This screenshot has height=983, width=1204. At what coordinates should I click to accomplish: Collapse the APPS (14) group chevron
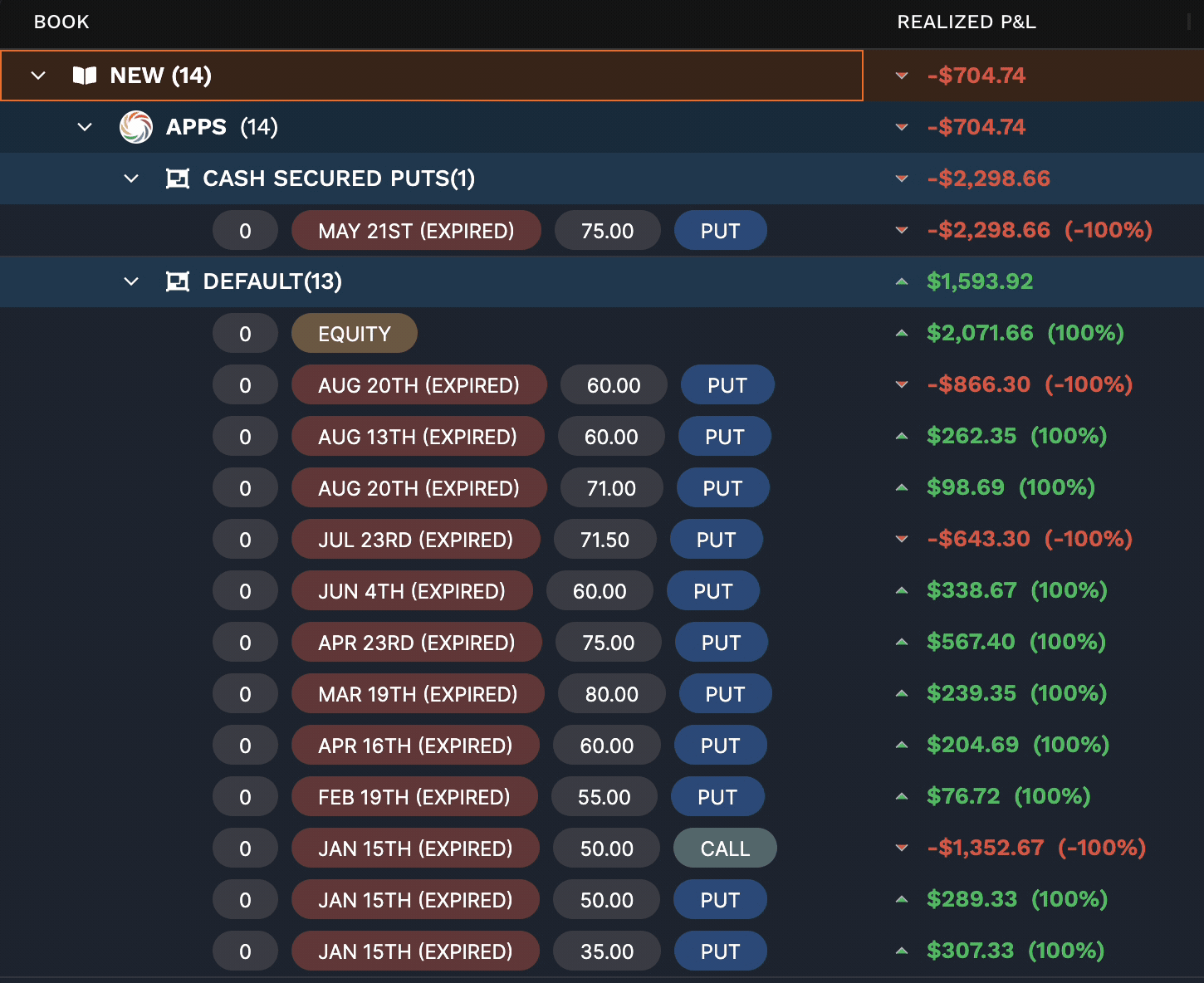pyautogui.click(x=85, y=127)
